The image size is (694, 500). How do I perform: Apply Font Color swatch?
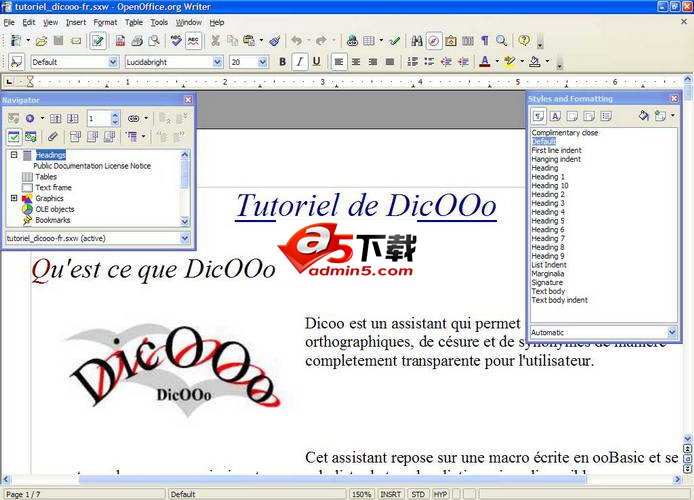click(x=485, y=62)
